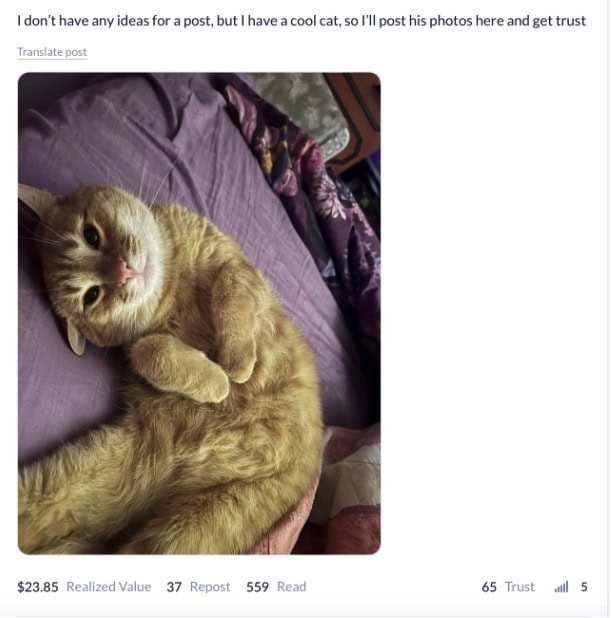This screenshot has width=611, height=618.
Task: Click the cat's lower ear in photo
Action: point(75,338)
